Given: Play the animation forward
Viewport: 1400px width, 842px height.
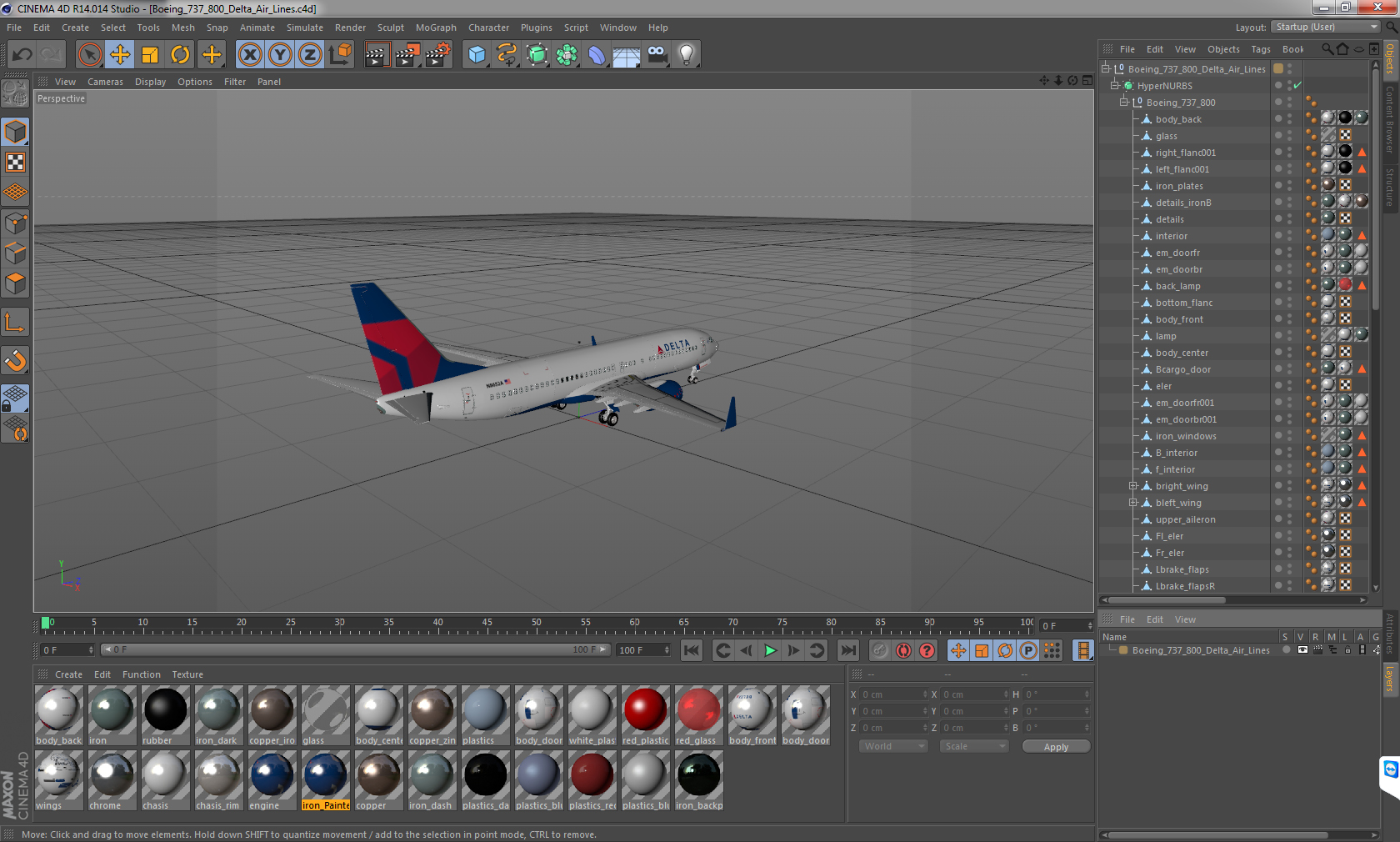Looking at the screenshot, I should tap(770, 650).
